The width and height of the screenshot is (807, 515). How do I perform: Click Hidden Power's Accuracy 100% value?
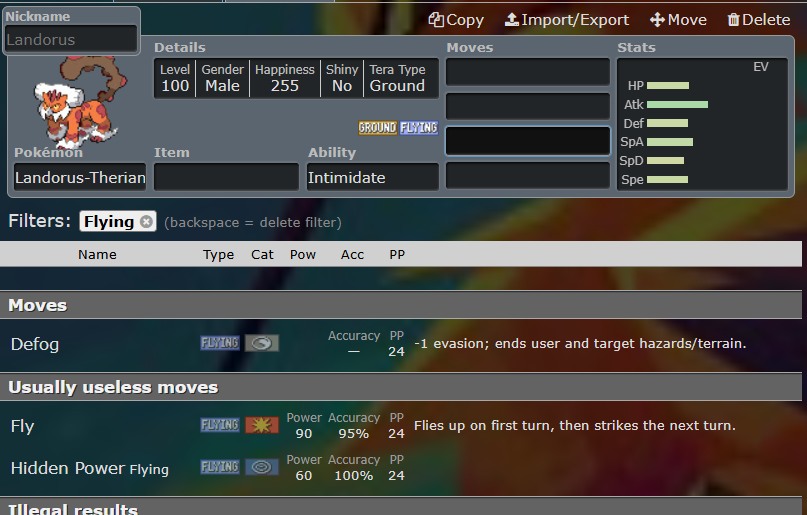tap(354, 476)
